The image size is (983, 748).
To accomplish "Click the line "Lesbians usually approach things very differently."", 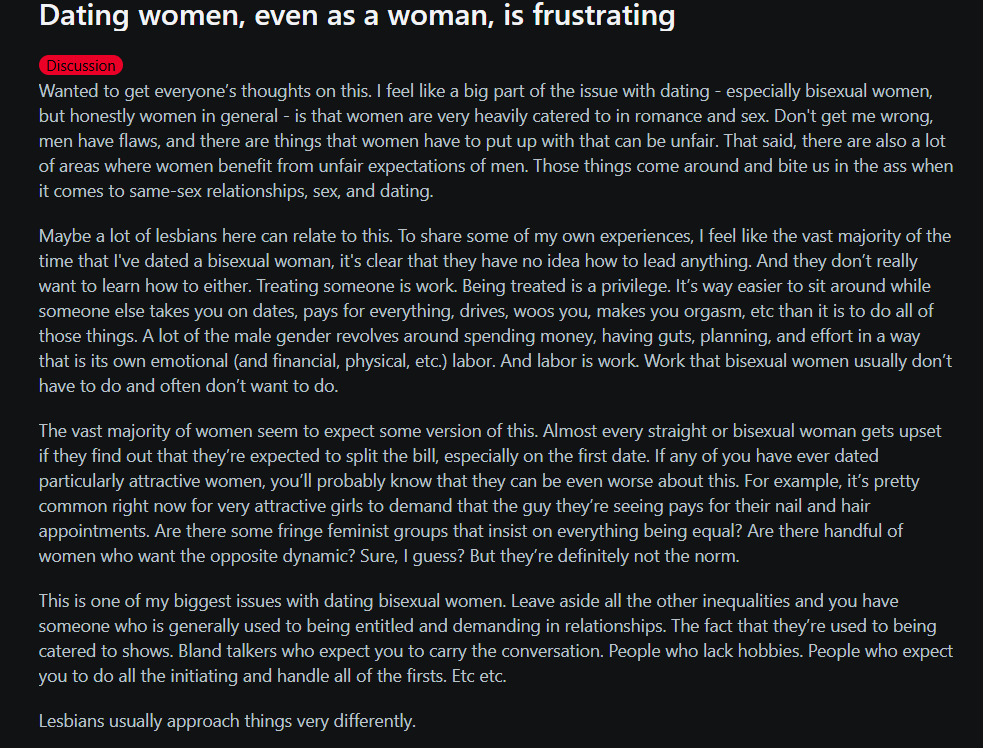I will tap(227, 721).
